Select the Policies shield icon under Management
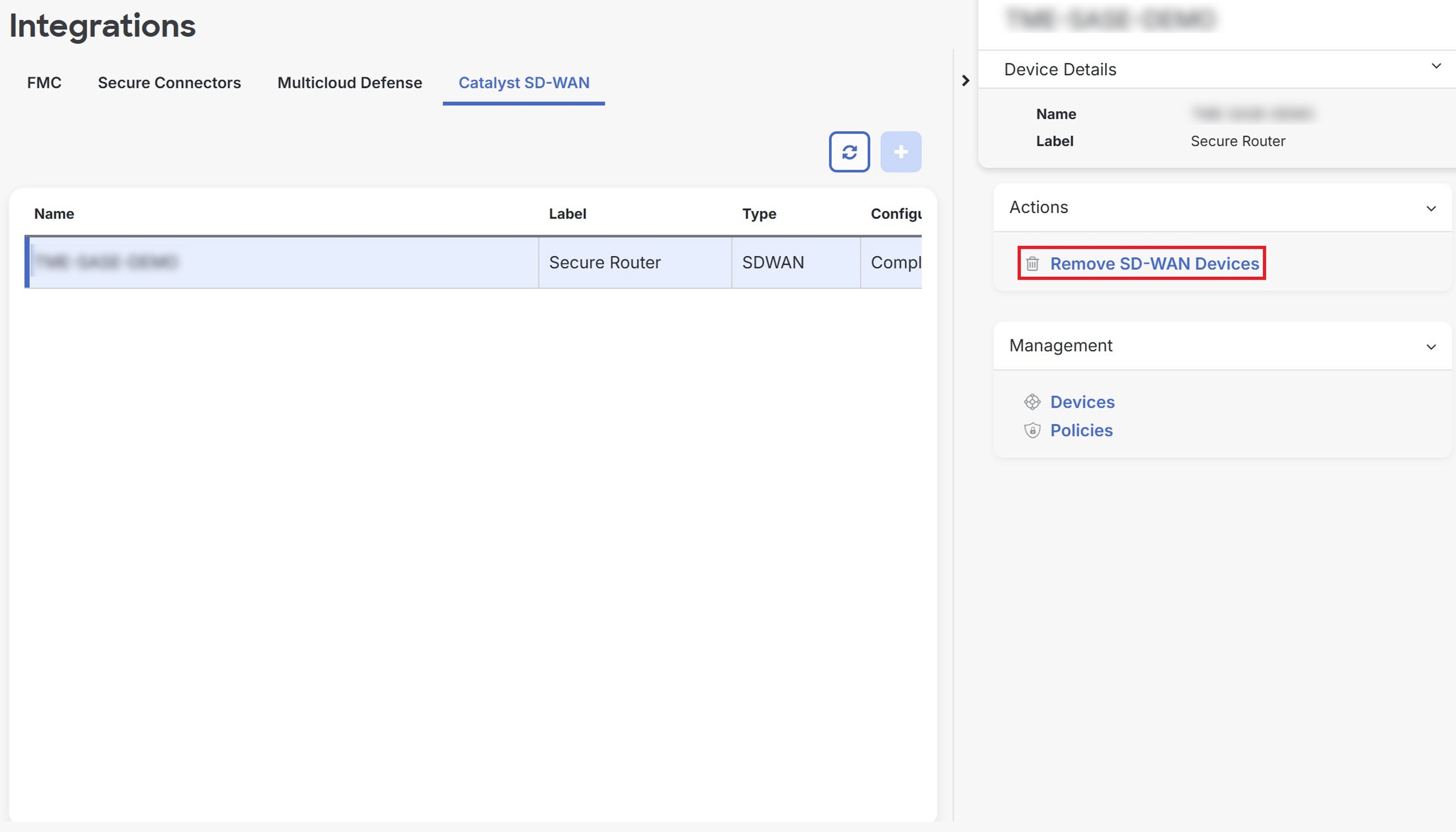Image resolution: width=1456 pixels, height=832 pixels. [x=1033, y=430]
